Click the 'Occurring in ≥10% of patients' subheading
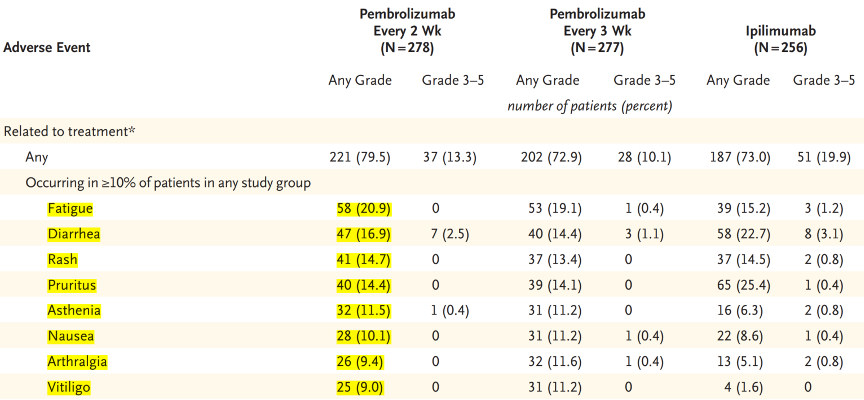 coord(168,182)
